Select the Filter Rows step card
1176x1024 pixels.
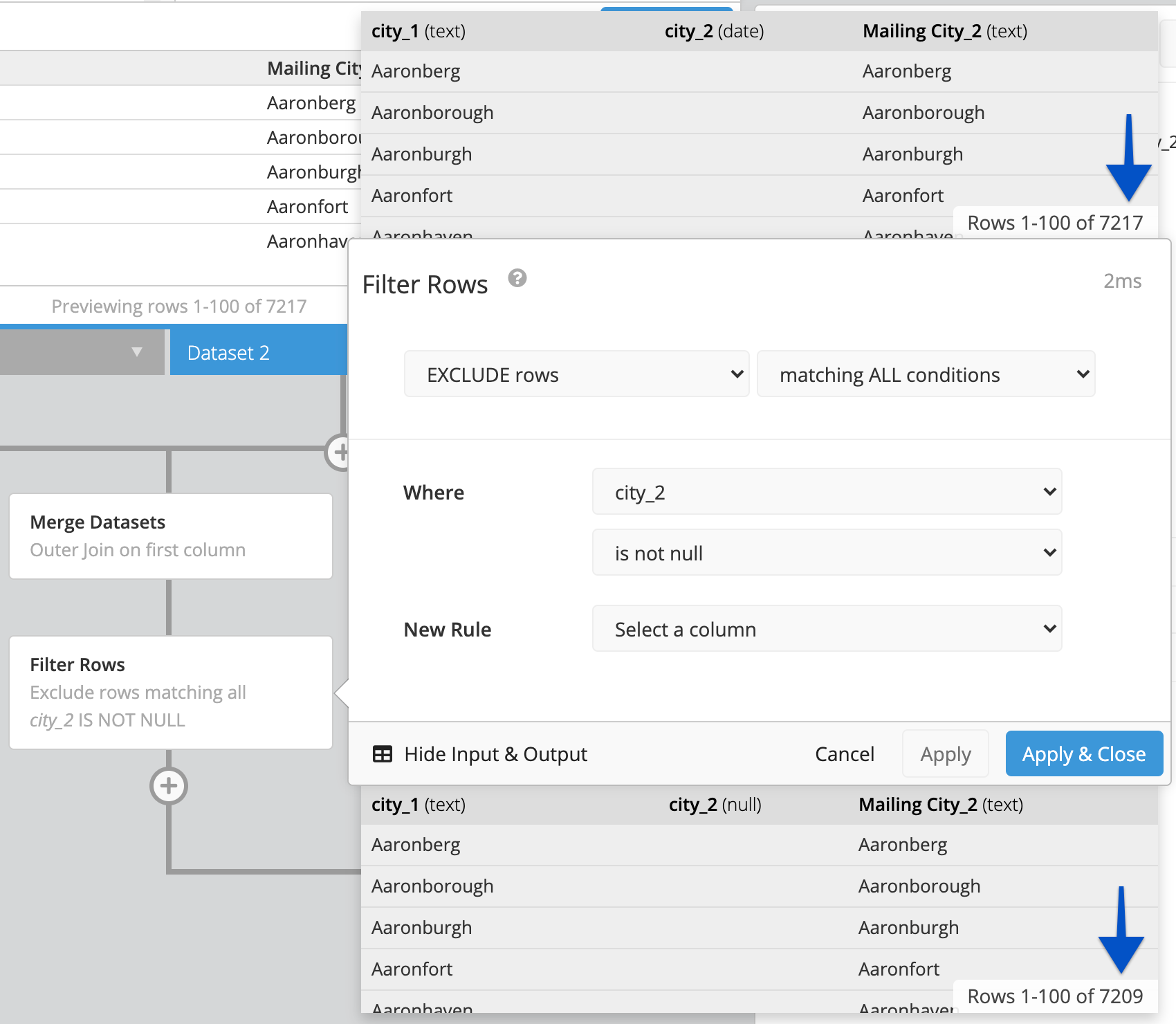[171, 693]
